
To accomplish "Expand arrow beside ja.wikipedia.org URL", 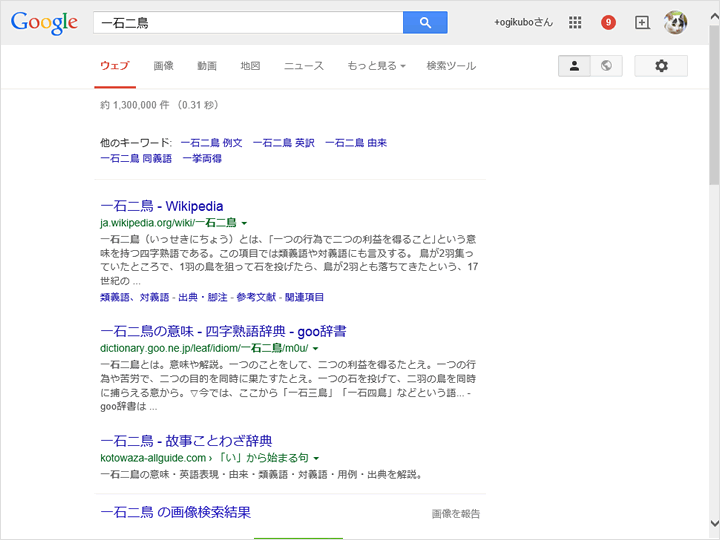I will coord(244,224).
